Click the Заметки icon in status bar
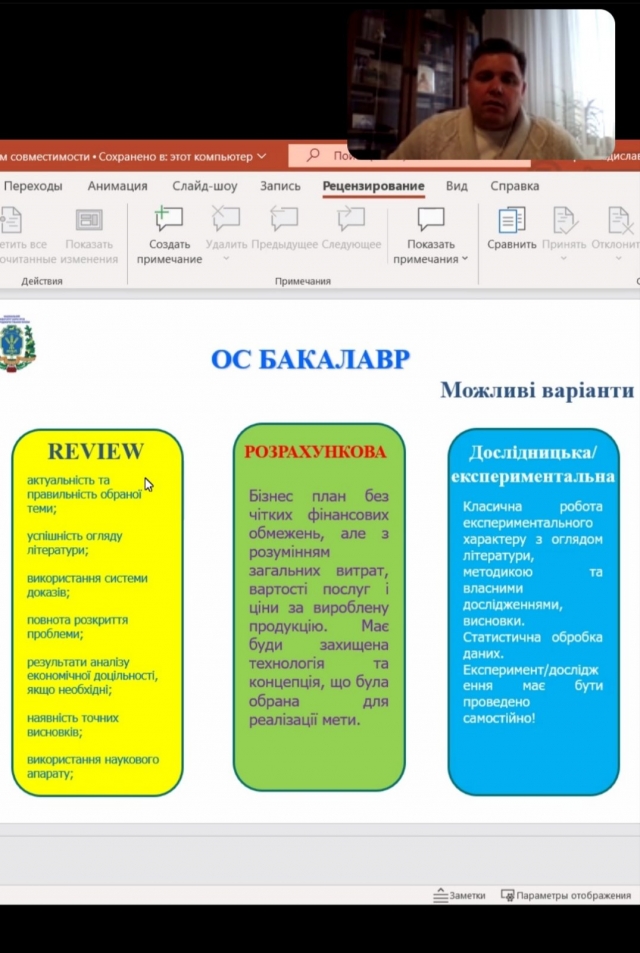This screenshot has width=640, height=953. click(x=440, y=895)
